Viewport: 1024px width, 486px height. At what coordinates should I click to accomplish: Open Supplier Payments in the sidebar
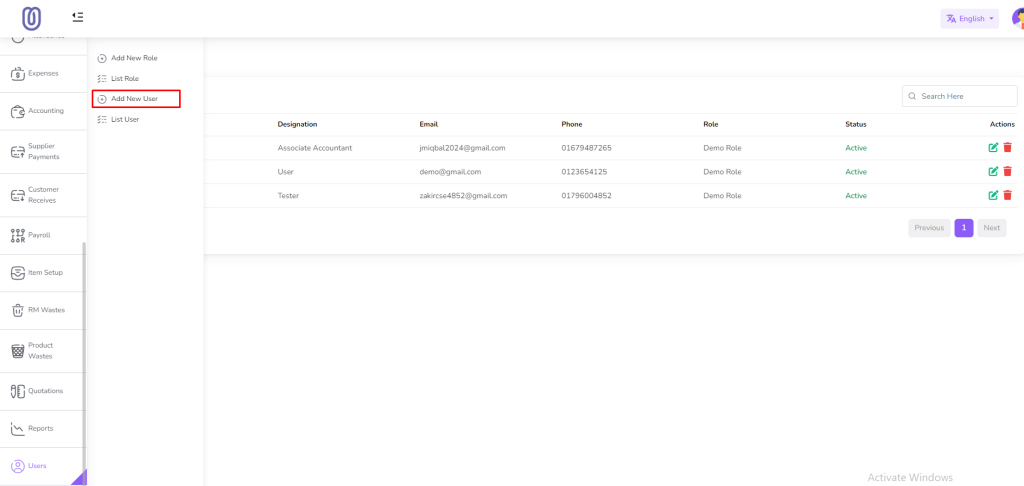(x=43, y=152)
